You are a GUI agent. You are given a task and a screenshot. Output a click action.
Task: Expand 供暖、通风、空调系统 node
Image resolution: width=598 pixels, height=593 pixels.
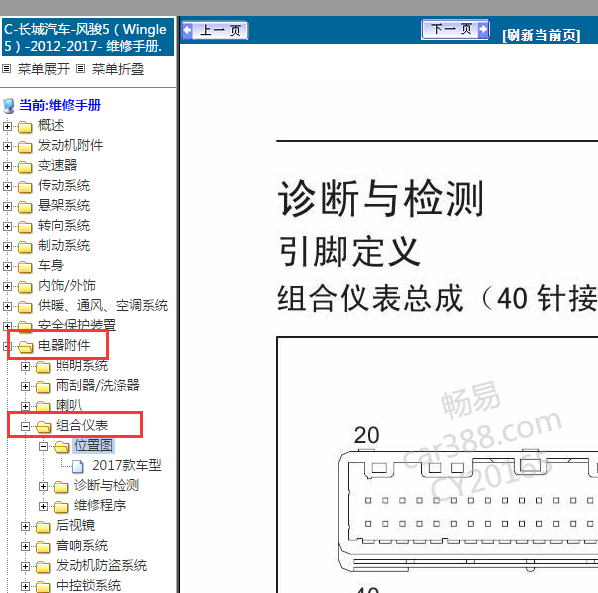7,306
